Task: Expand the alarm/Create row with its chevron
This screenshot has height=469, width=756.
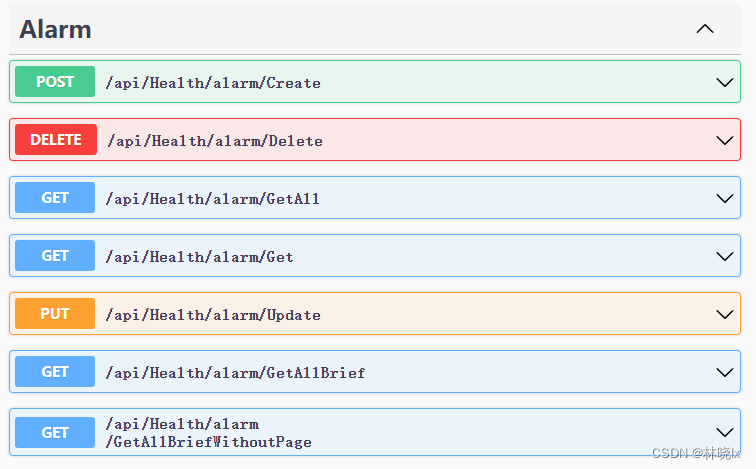Action: point(725,82)
